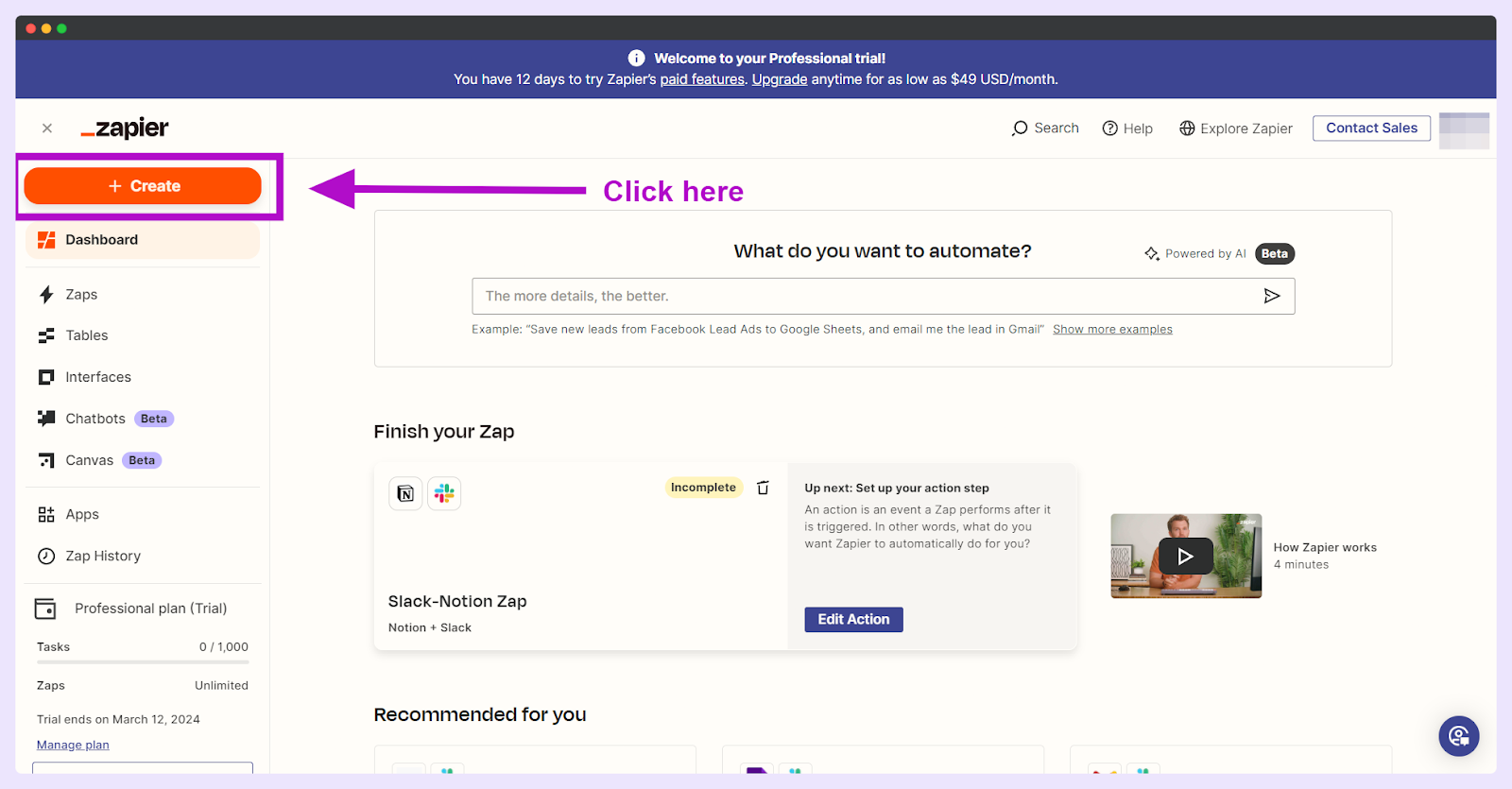
Task: Play the How Zapier works video
Action: pos(1186,556)
